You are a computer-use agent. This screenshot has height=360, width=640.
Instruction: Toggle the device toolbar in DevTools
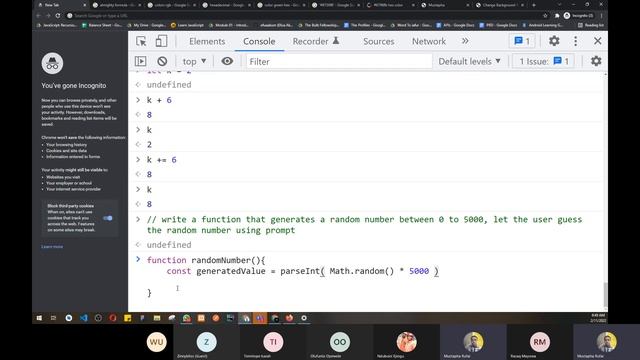tap(161, 41)
